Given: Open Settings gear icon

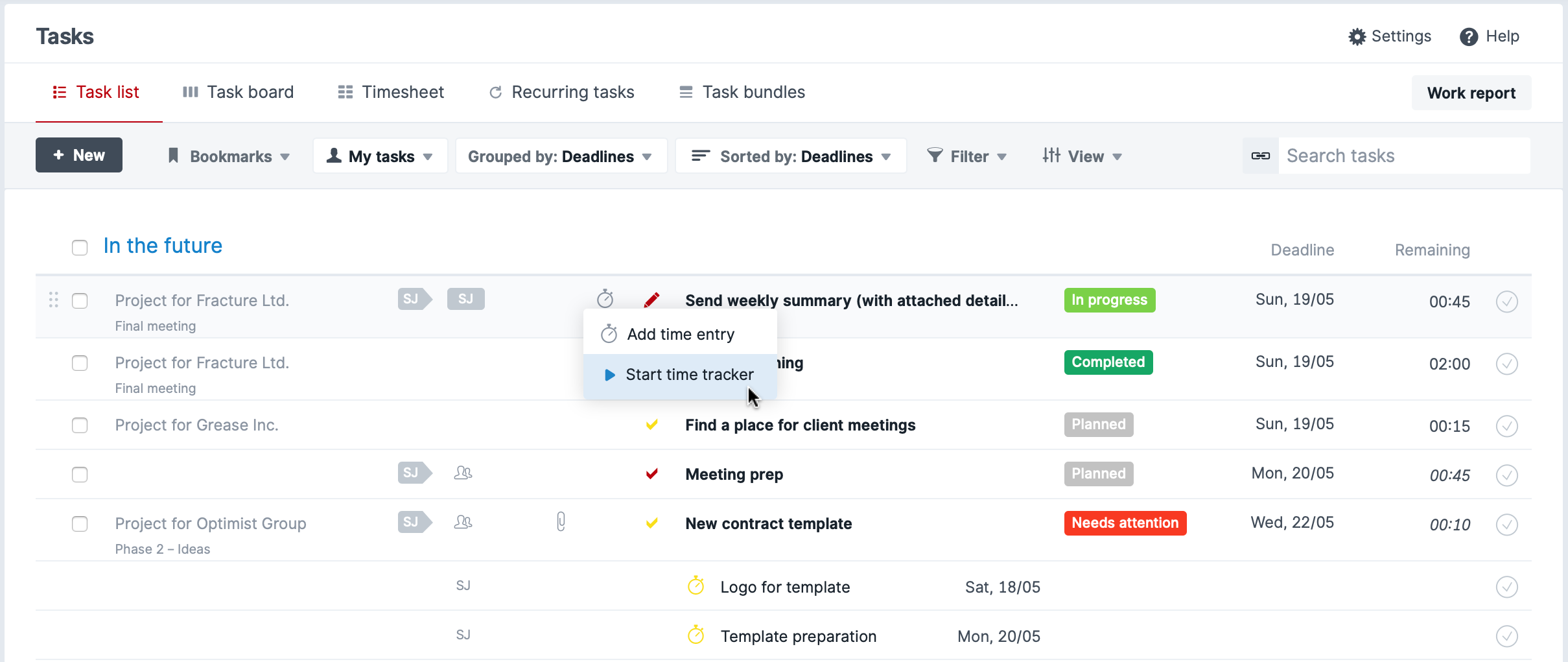Looking at the screenshot, I should (1357, 36).
